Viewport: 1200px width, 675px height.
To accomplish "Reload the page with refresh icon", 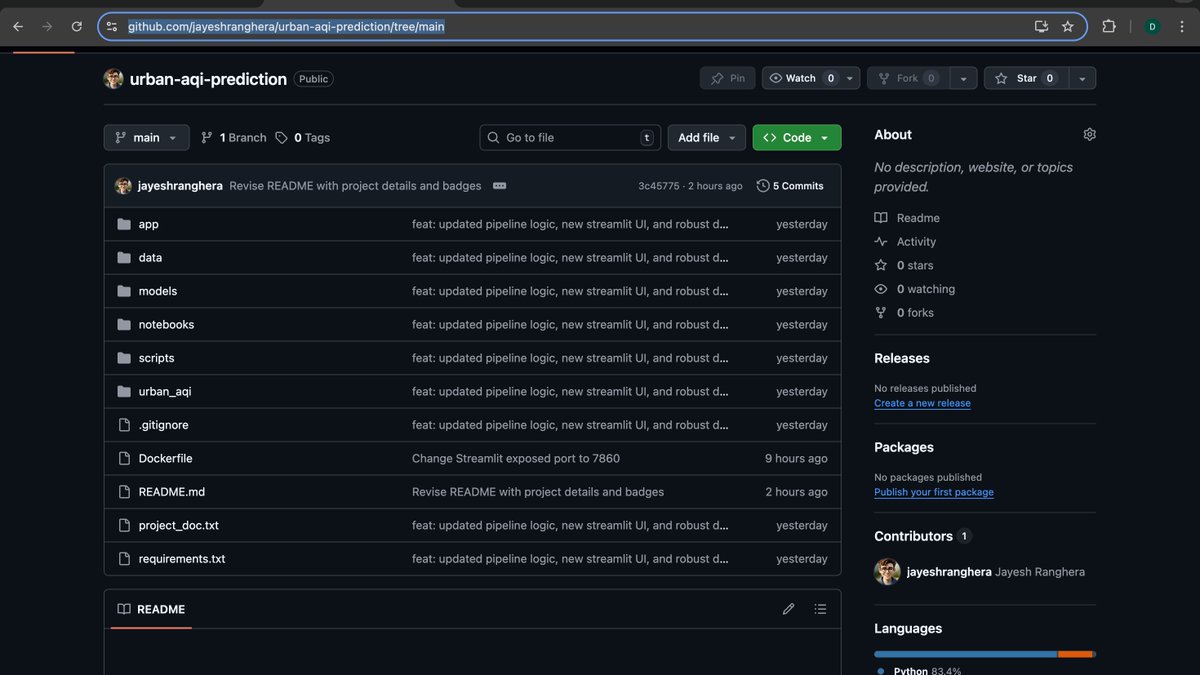I will point(77,27).
